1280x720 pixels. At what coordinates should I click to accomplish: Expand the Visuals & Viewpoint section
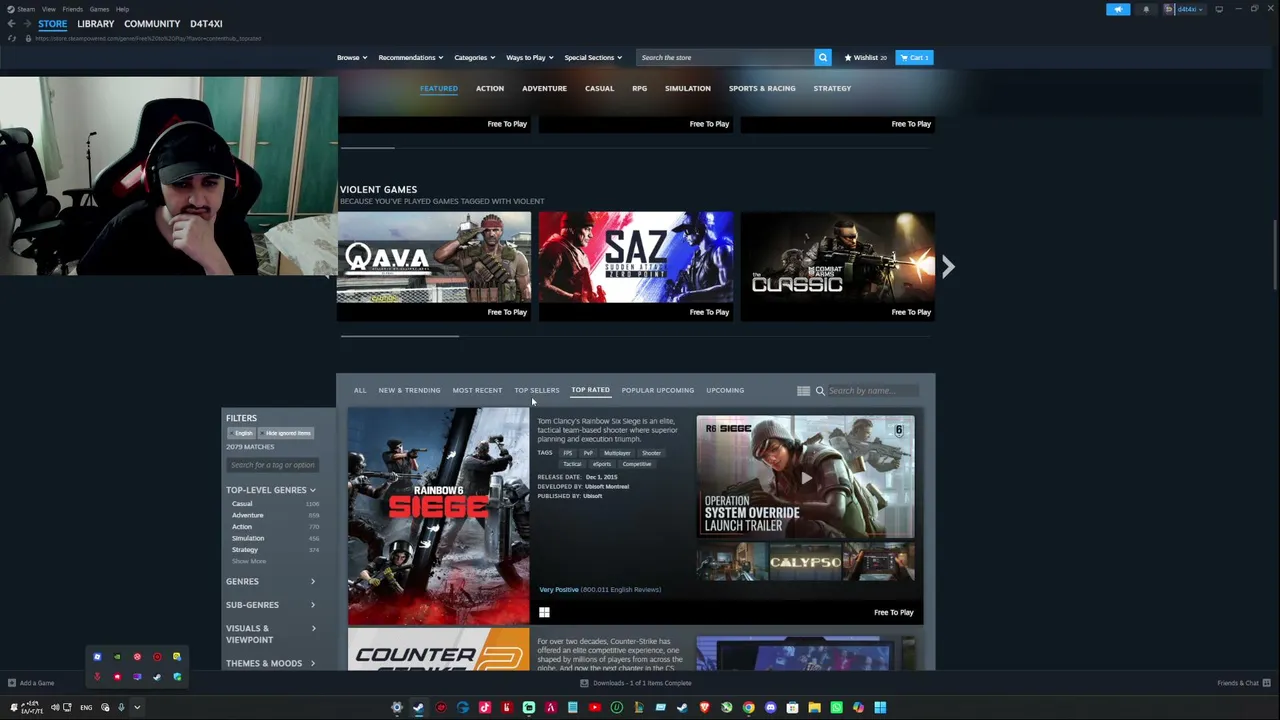point(271,634)
